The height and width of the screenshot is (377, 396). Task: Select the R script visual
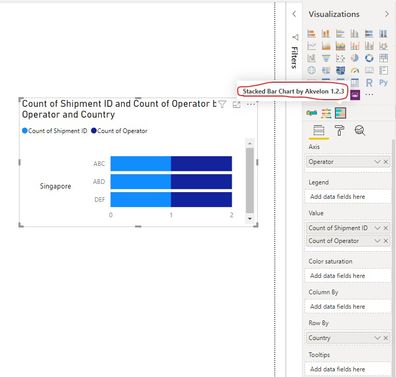pos(369,83)
